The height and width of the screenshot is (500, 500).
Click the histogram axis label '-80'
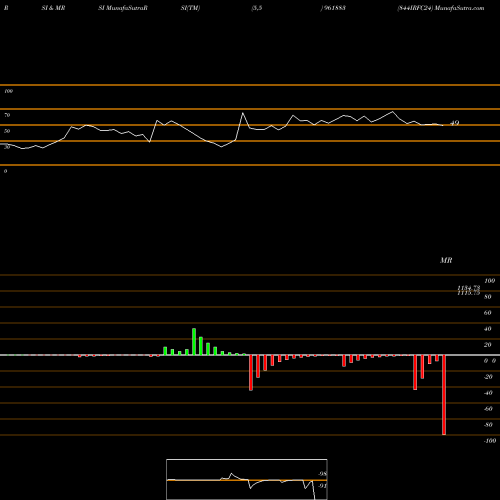pyautogui.click(x=488, y=425)
